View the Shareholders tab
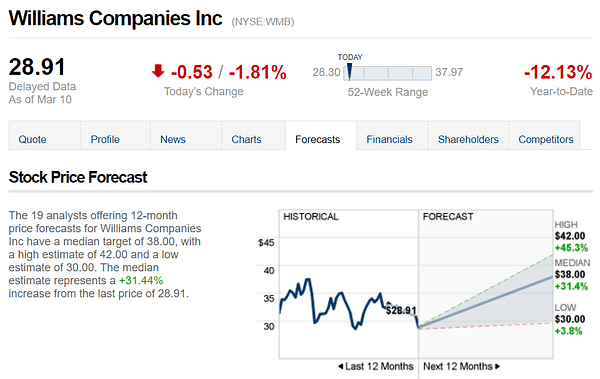The width and height of the screenshot is (600, 379). point(468,136)
